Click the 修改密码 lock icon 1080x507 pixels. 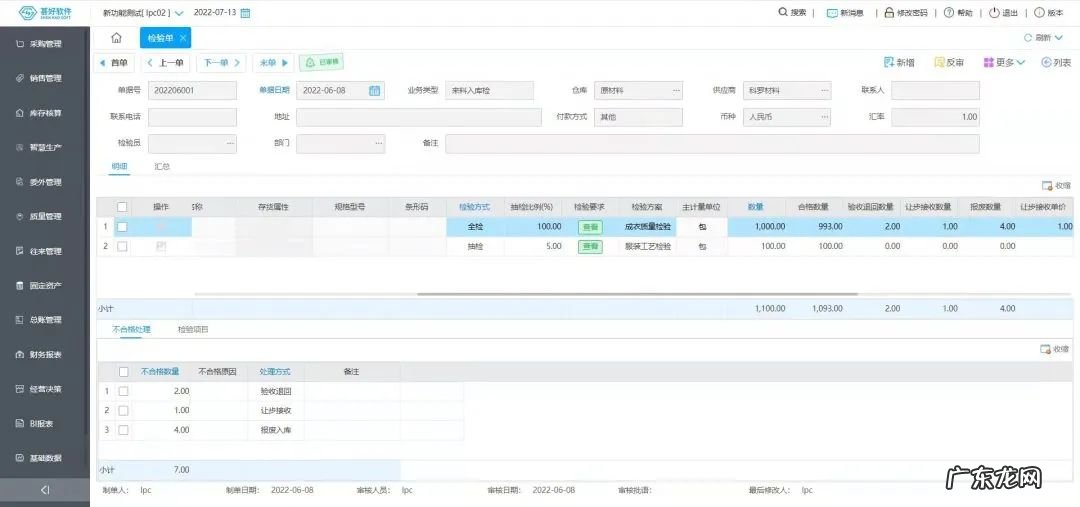(889, 13)
